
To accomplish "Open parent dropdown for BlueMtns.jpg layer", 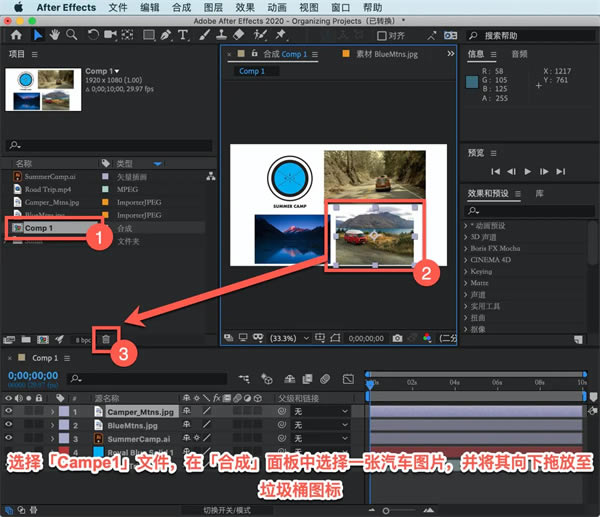I will point(321,425).
